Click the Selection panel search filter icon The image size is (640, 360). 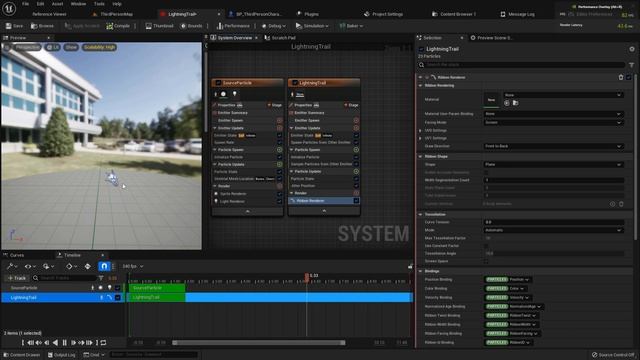pos(631,65)
